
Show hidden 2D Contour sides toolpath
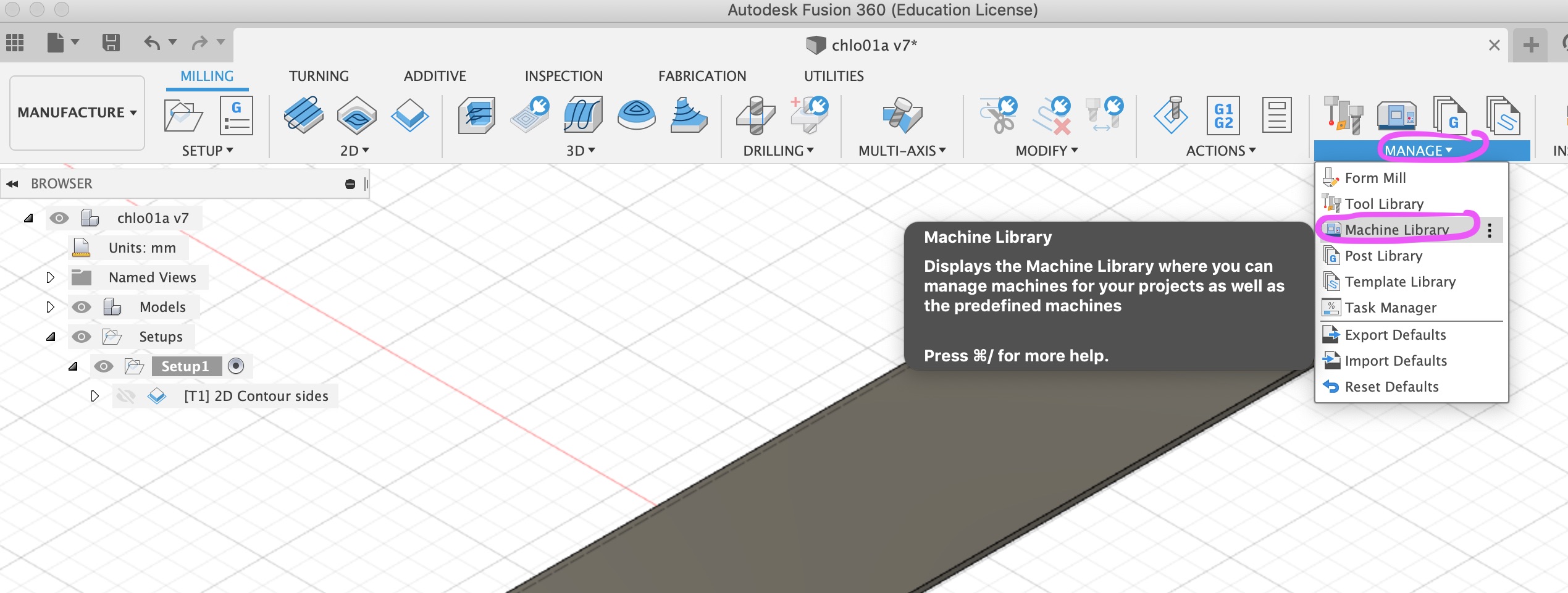point(126,396)
